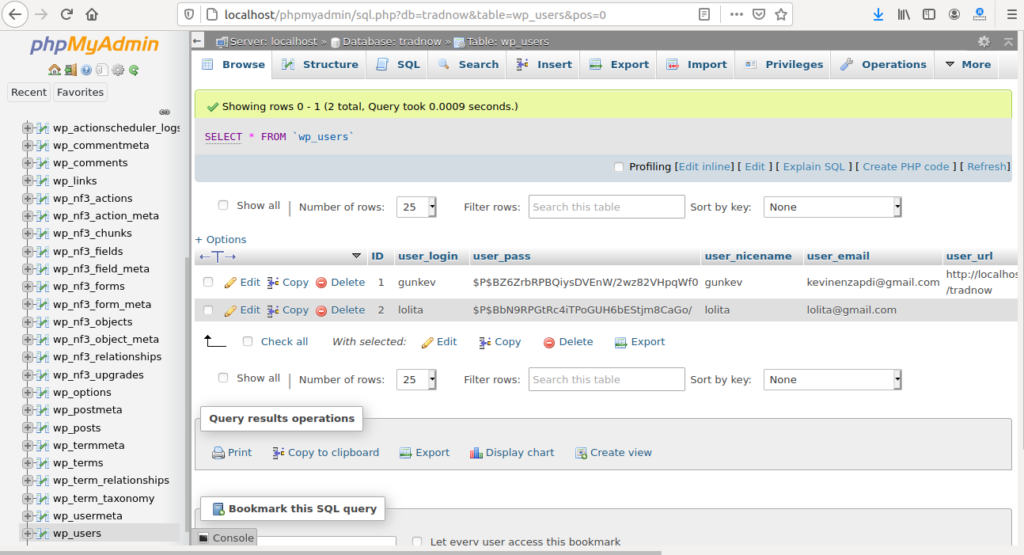Select wp_usermeta in table tree

[x=88, y=516]
